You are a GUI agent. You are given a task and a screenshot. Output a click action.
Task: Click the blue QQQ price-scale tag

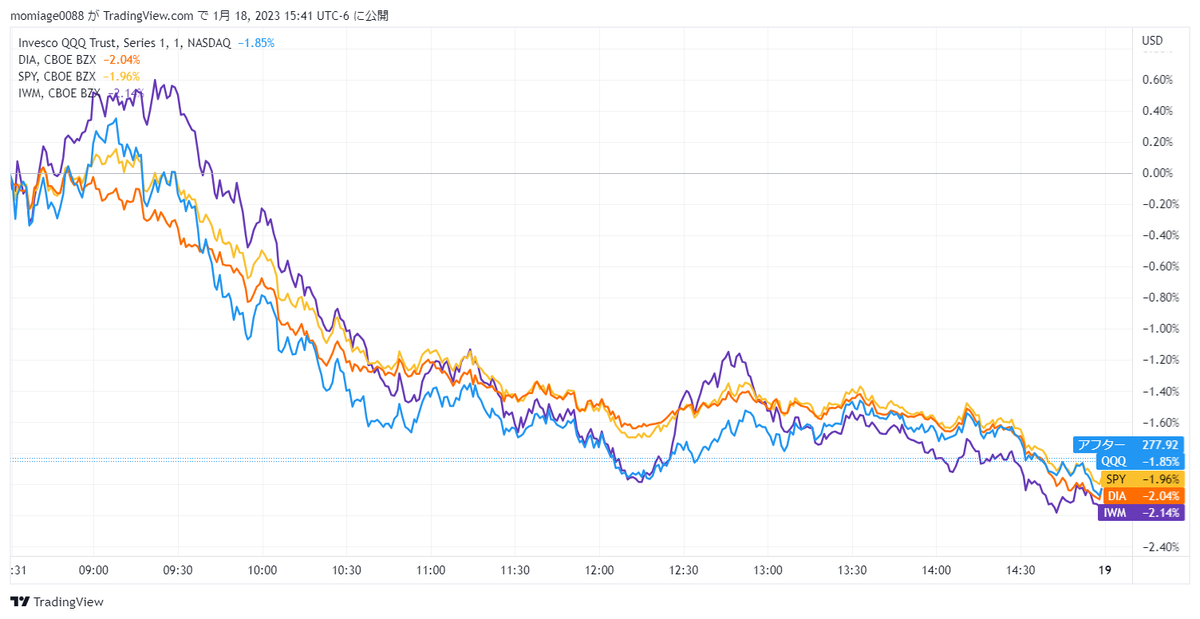(1139, 461)
